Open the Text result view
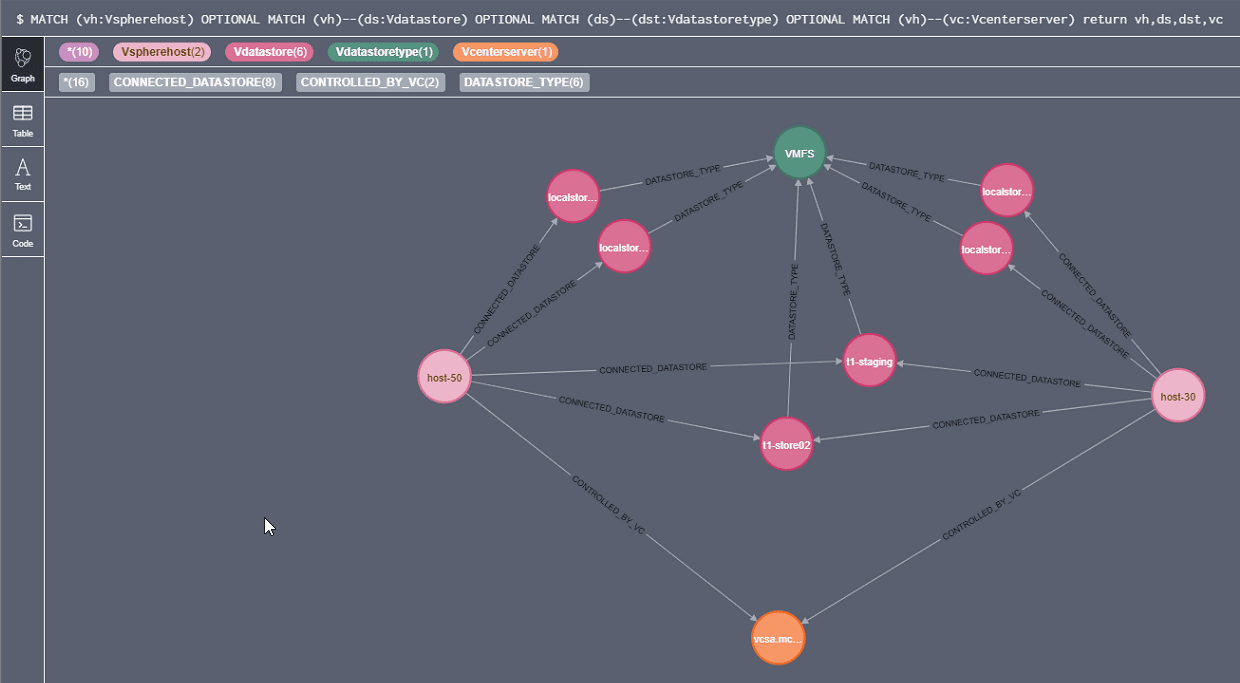1240x683 pixels. tap(22, 174)
